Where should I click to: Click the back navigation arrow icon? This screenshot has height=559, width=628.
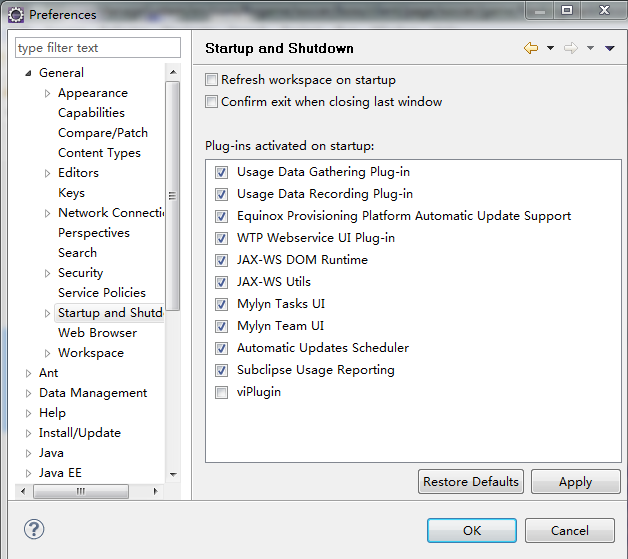coord(530,48)
